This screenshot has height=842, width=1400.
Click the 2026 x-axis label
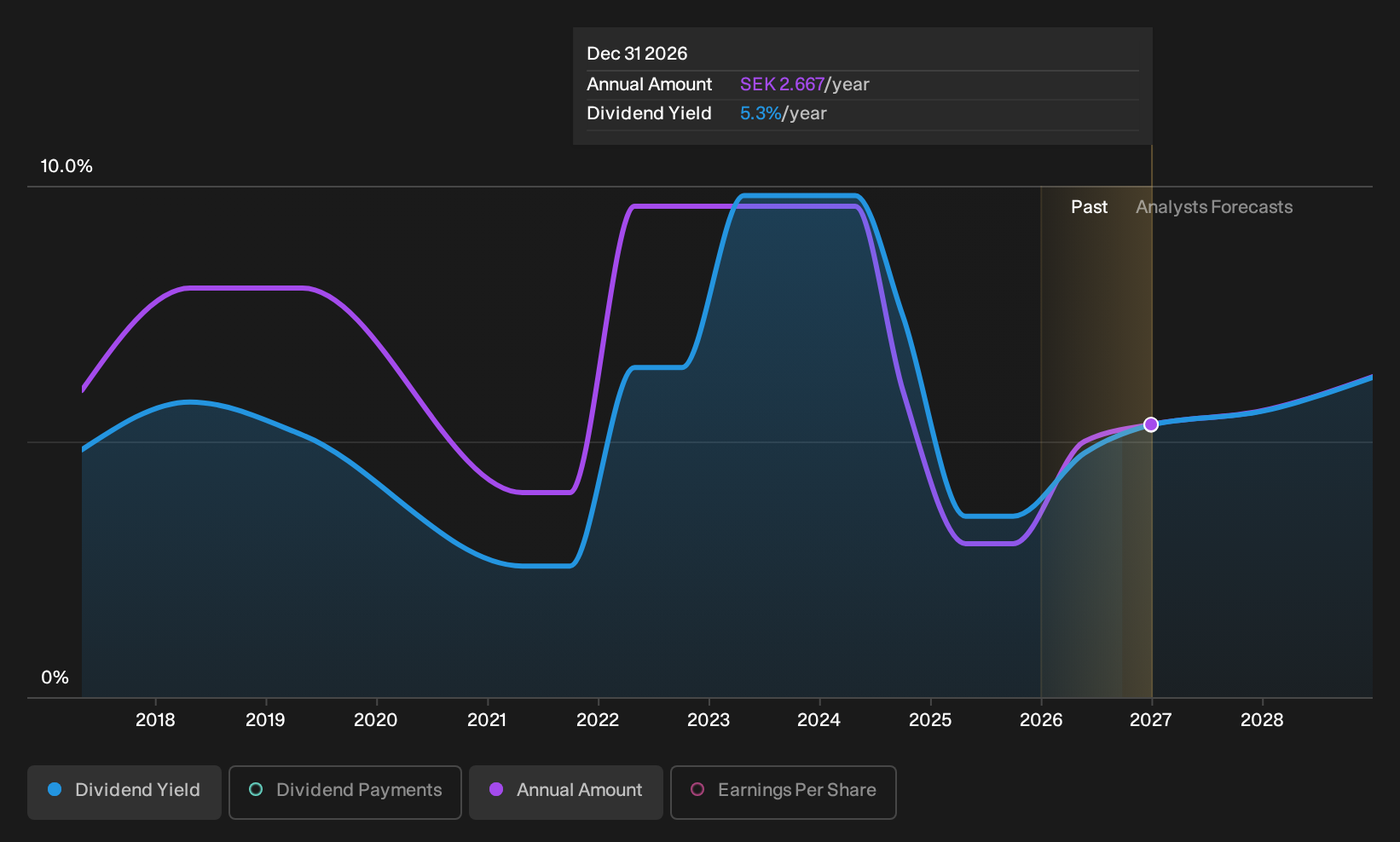(1041, 720)
